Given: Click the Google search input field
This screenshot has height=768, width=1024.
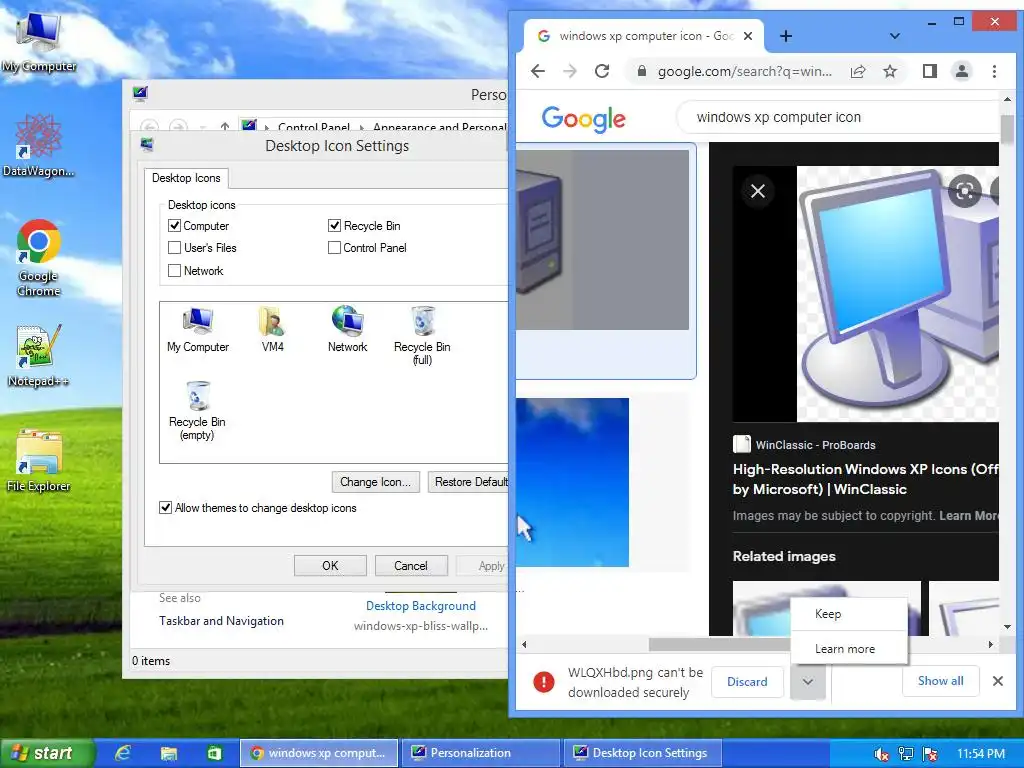Looking at the screenshot, I should click(839, 118).
